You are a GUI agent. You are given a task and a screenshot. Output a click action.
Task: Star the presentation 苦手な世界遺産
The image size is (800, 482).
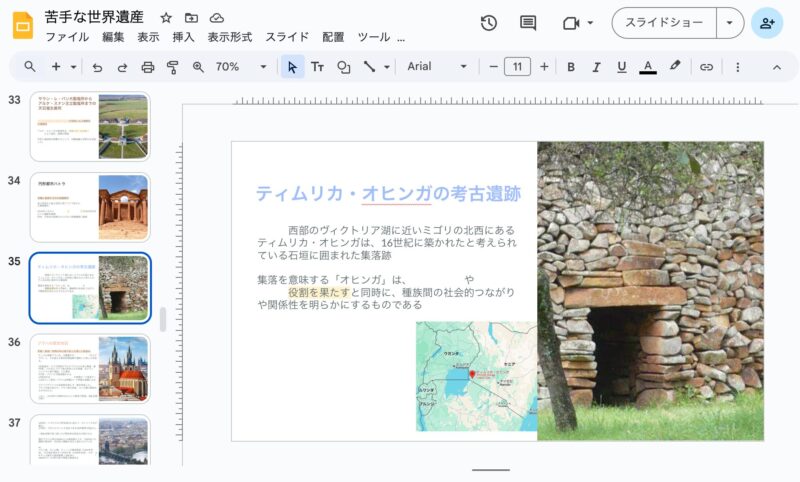point(166,18)
